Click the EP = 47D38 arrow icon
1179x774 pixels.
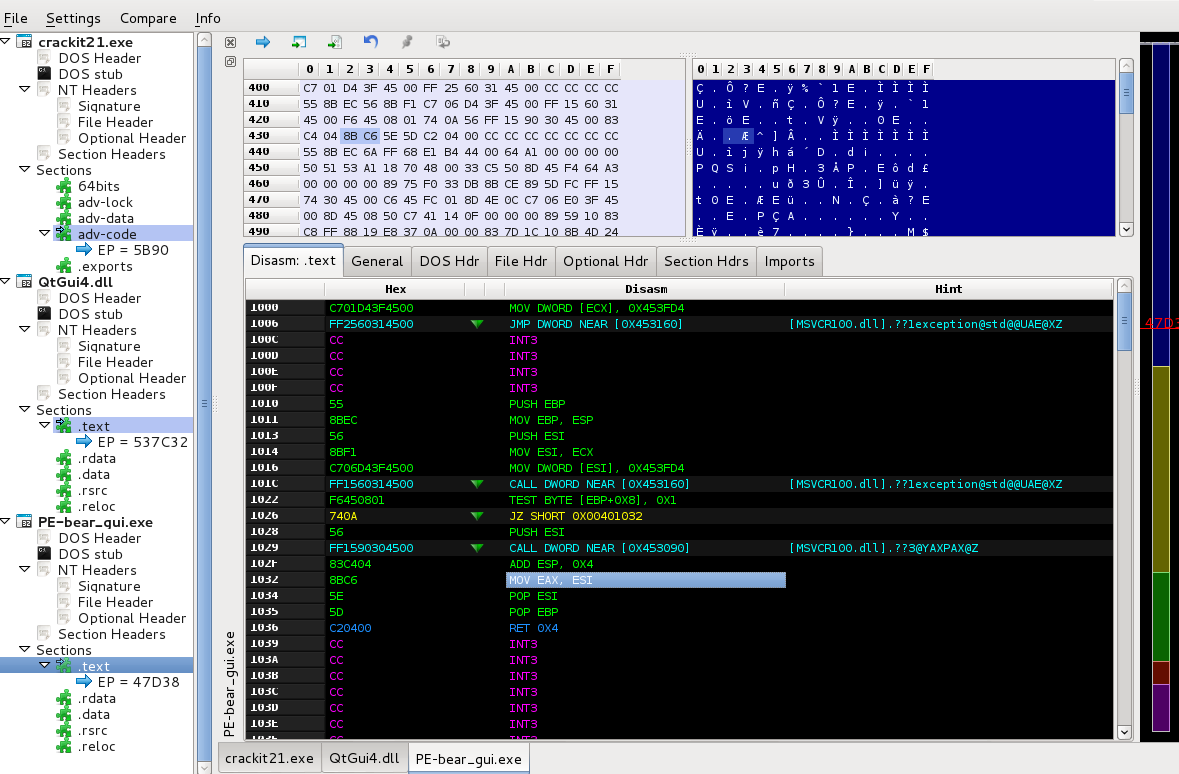(x=83, y=681)
